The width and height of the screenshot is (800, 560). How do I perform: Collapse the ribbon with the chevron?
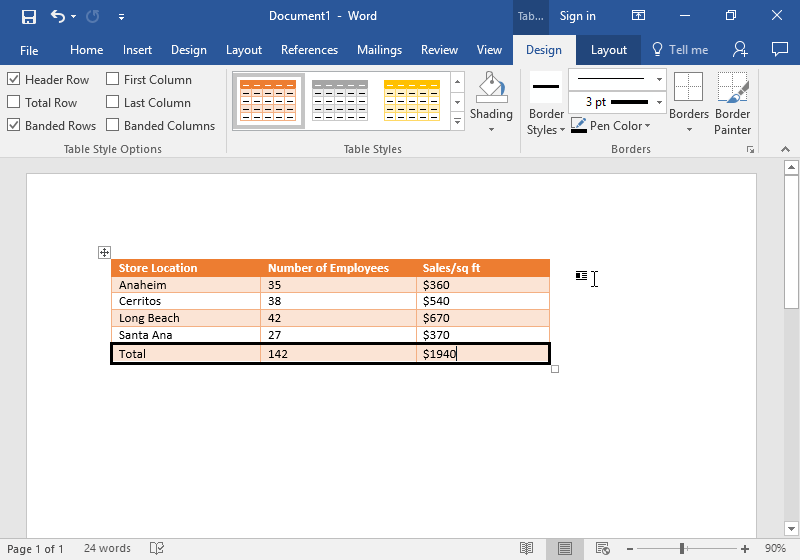(785, 149)
